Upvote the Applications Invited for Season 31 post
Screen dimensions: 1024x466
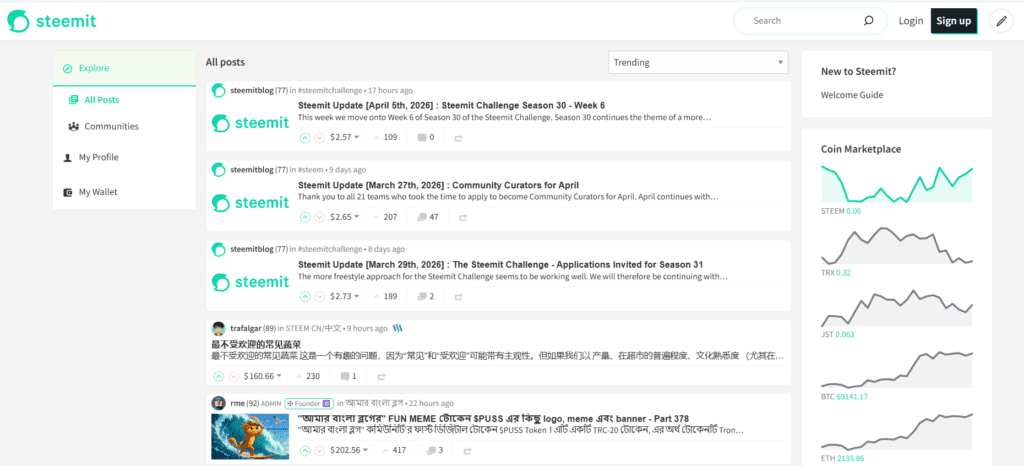305,296
